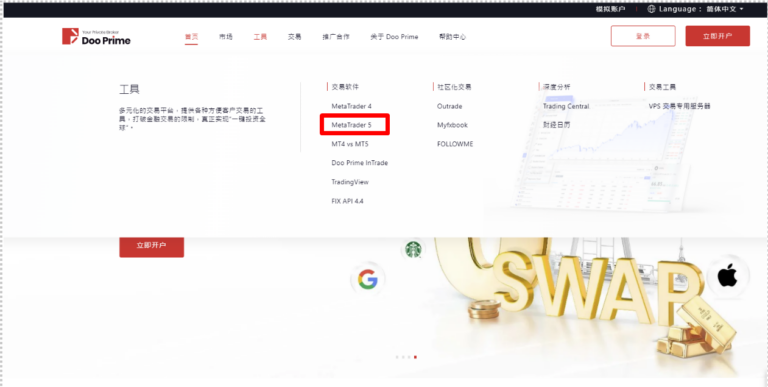Open Doo Prime InTrade link
This screenshot has height=387, width=768.
coord(360,163)
